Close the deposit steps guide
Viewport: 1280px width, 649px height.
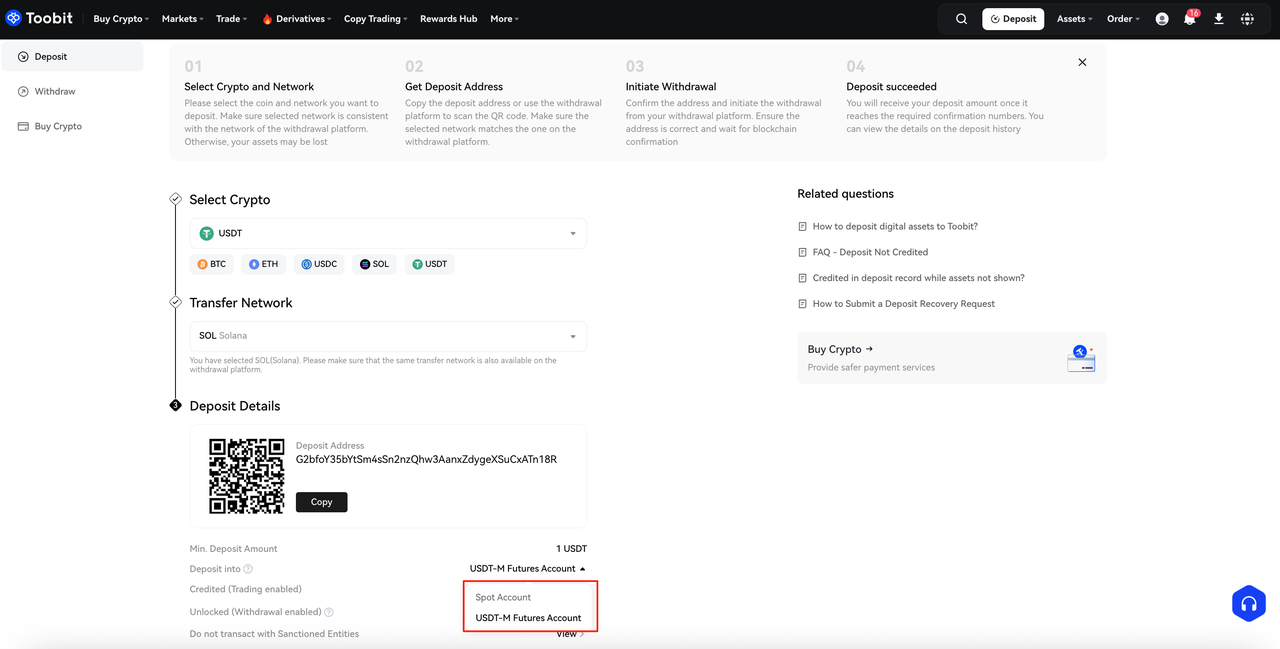pos(1082,62)
